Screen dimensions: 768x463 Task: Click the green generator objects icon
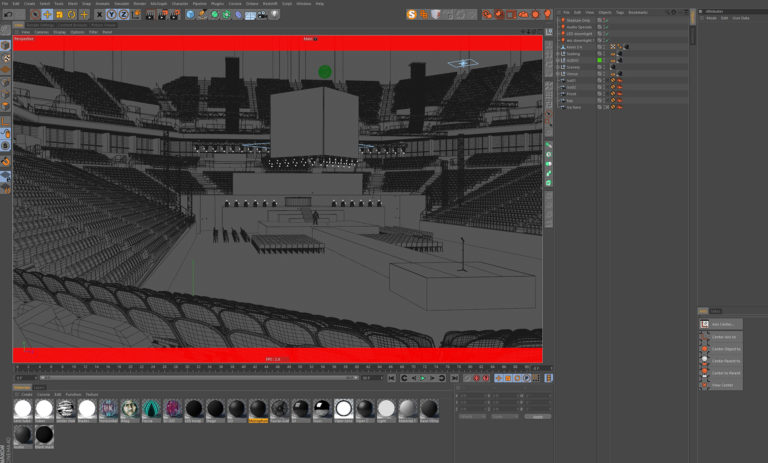[215, 15]
